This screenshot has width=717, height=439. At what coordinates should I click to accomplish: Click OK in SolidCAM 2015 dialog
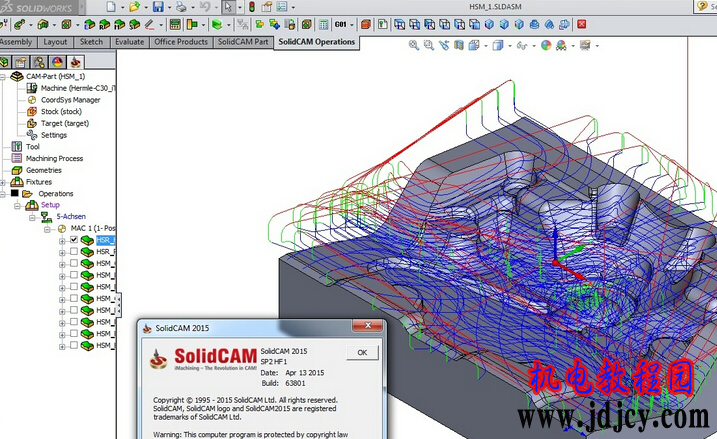362,353
